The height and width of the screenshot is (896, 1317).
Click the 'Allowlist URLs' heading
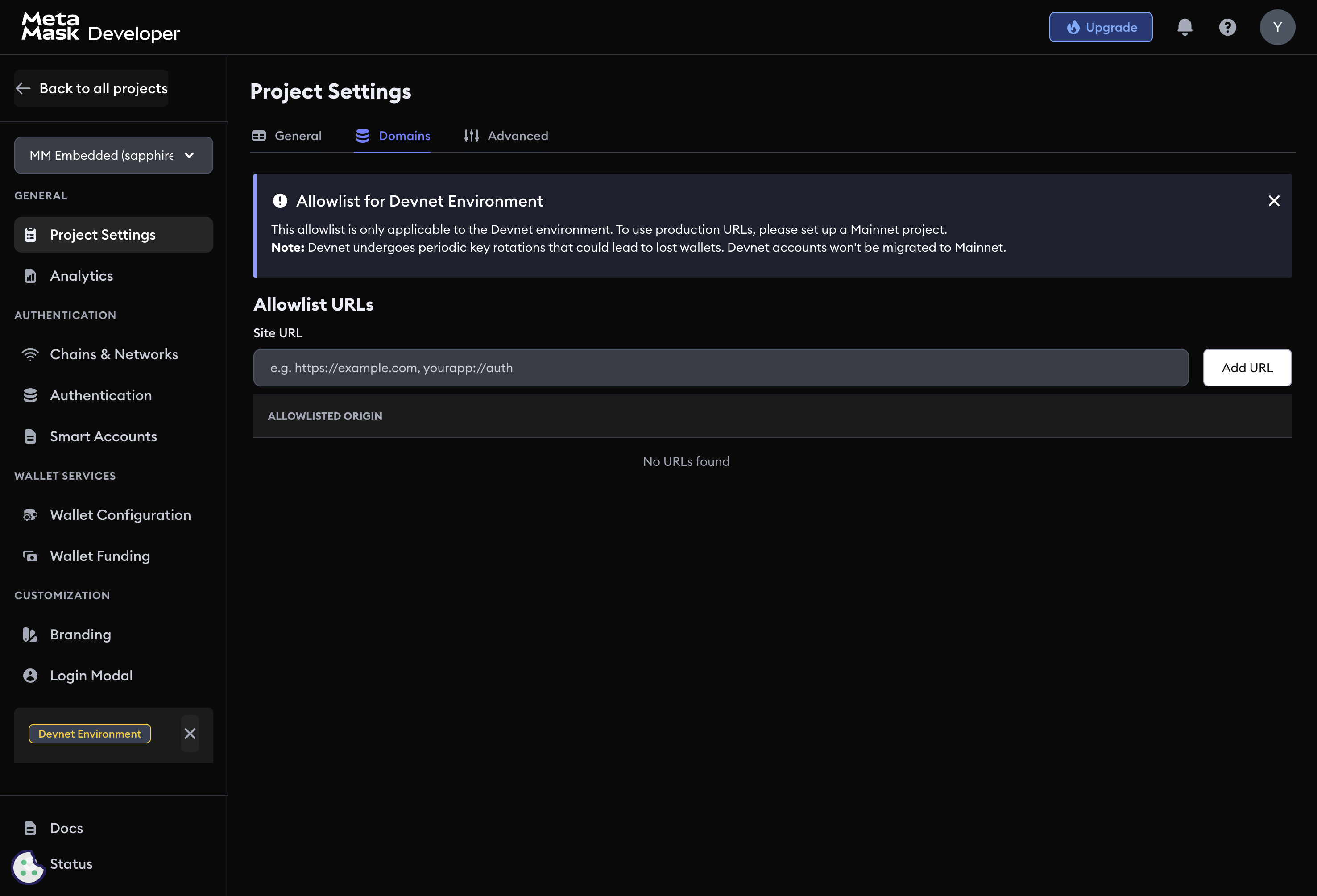313,305
